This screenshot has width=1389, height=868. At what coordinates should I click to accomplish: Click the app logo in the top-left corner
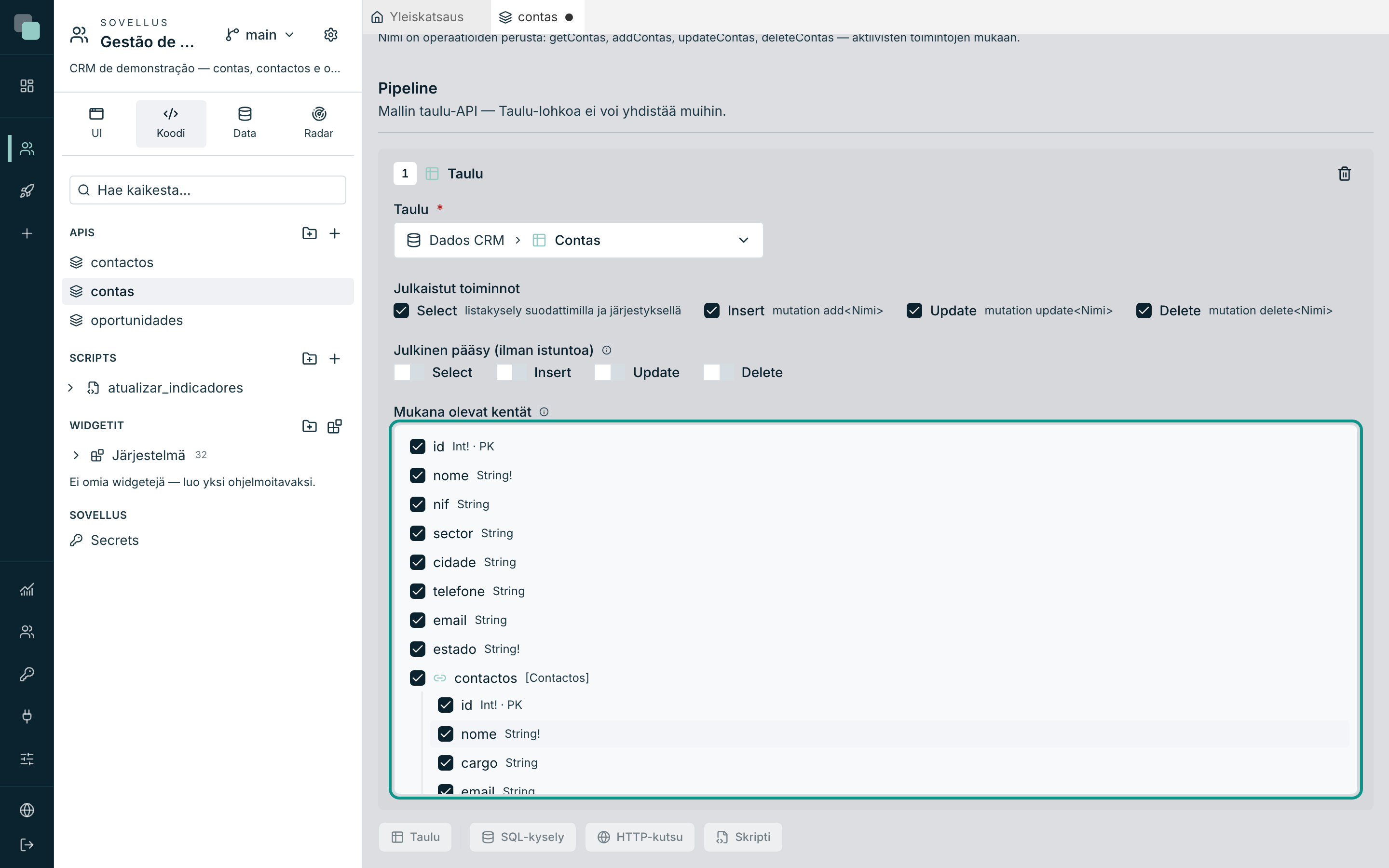click(x=27, y=27)
